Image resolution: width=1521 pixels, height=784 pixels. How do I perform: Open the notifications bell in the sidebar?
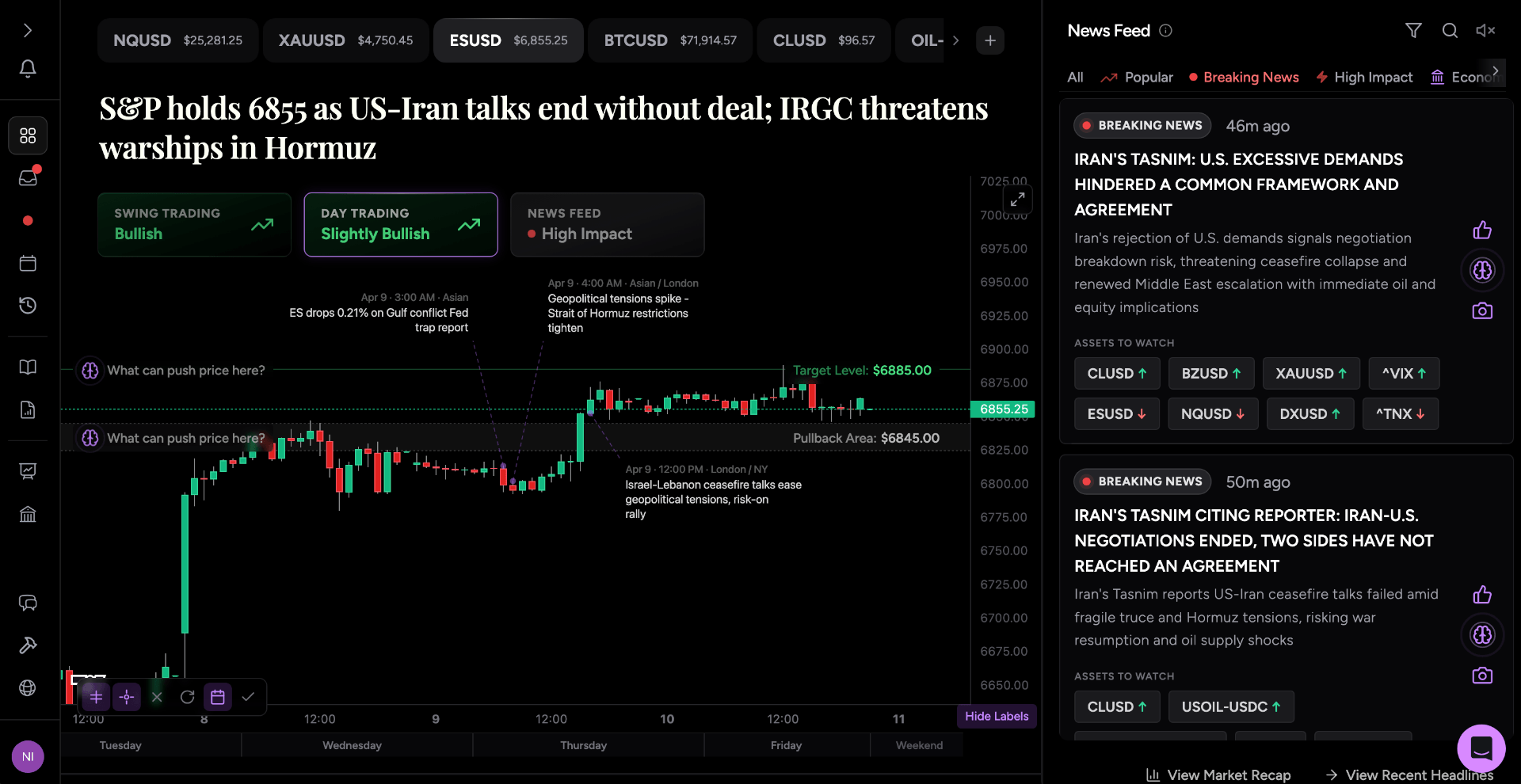tap(28, 70)
